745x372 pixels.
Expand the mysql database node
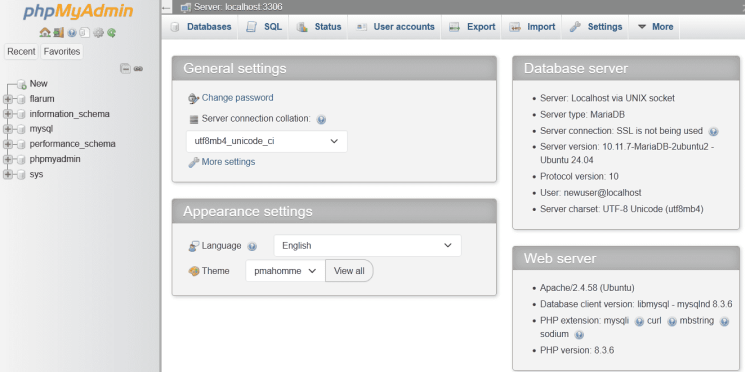8,129
